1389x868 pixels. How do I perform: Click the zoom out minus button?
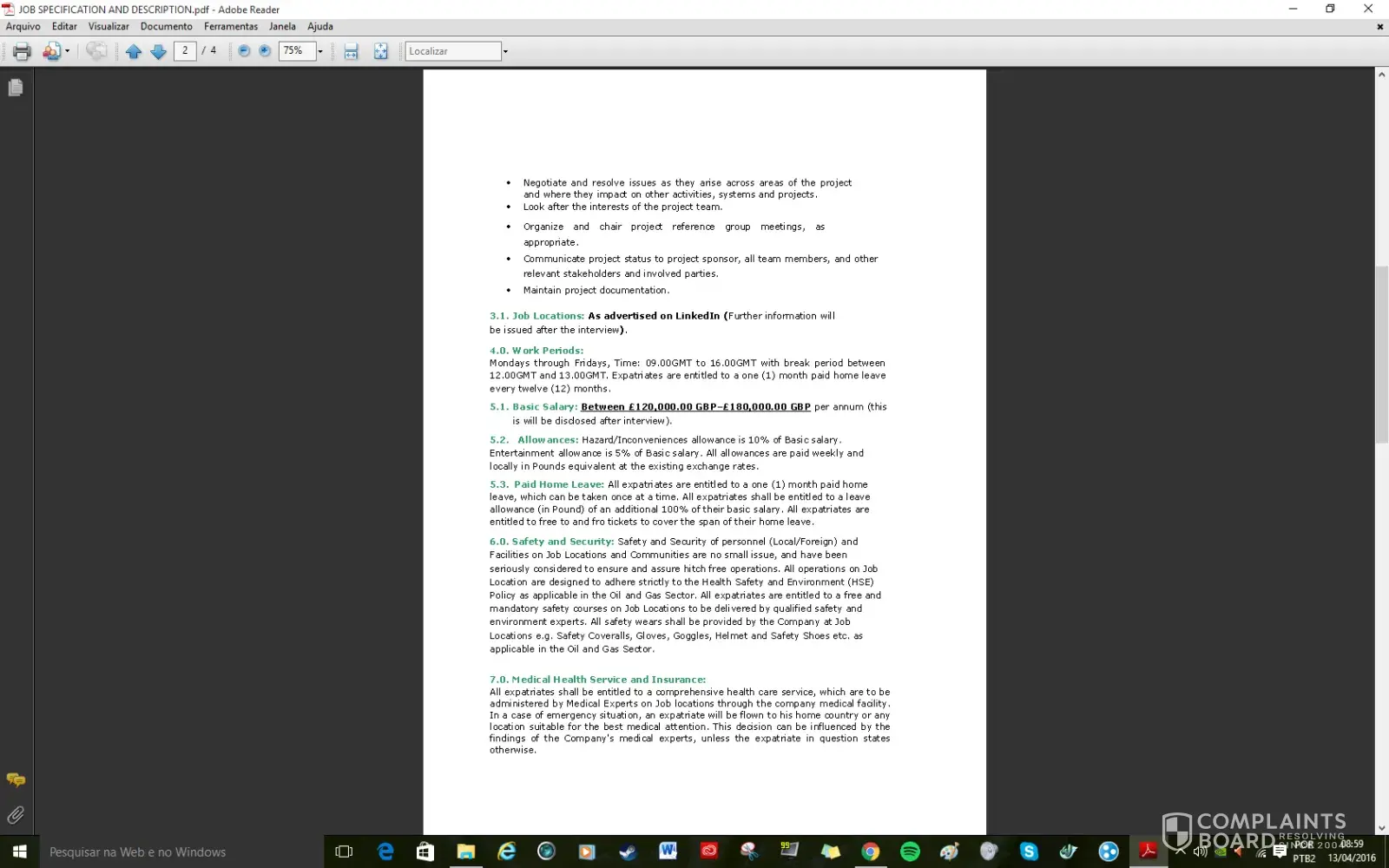pos(244,51)
